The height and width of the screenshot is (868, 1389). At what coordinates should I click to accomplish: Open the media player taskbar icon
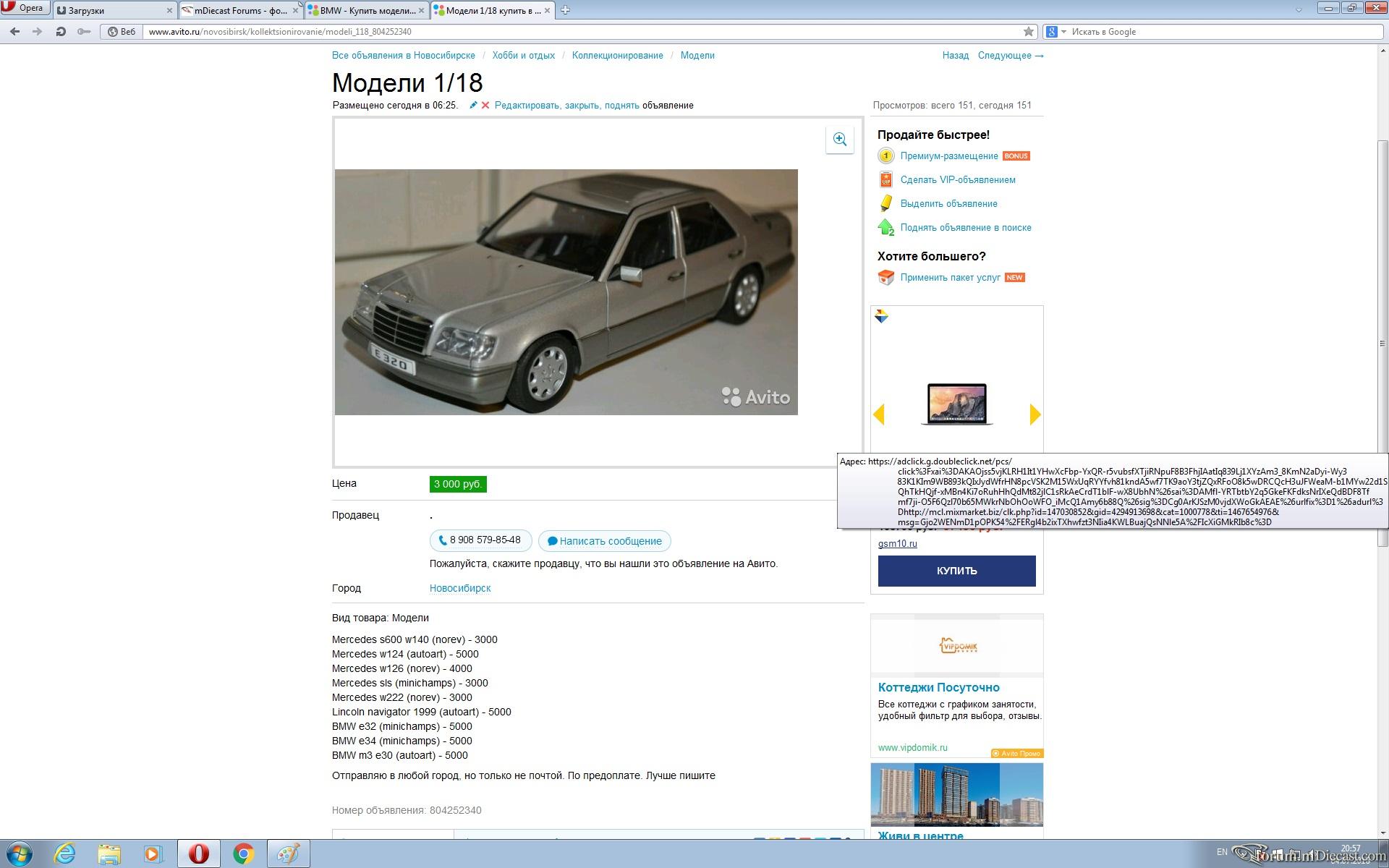pos(153,854)
